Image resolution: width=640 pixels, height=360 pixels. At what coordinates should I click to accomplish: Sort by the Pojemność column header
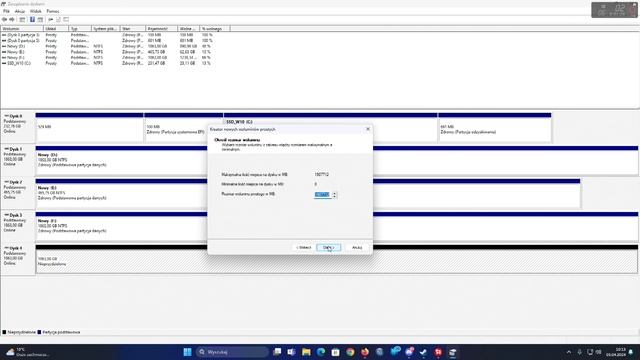pos(162,29)
